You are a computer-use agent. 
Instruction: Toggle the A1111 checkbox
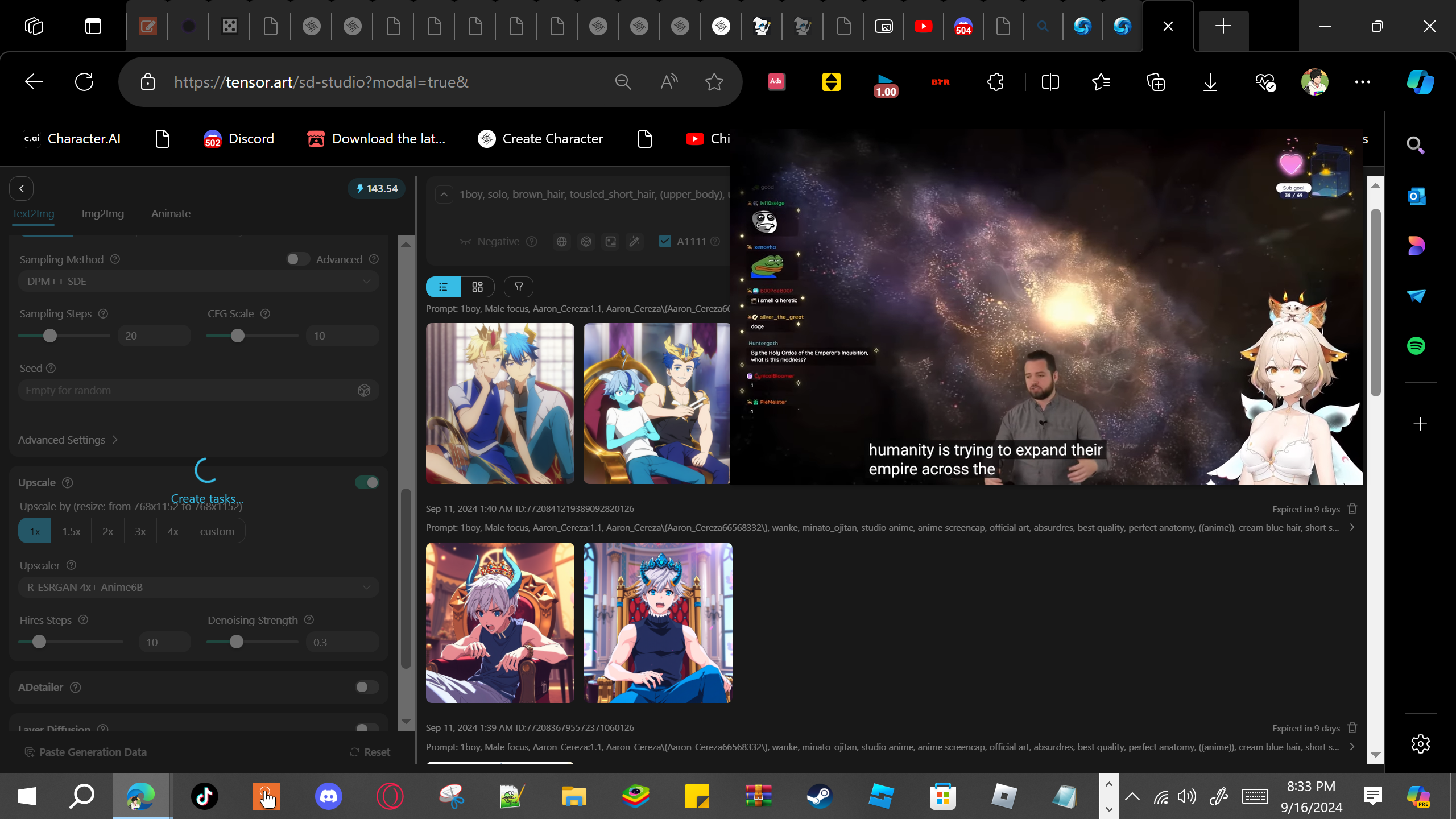664,241
